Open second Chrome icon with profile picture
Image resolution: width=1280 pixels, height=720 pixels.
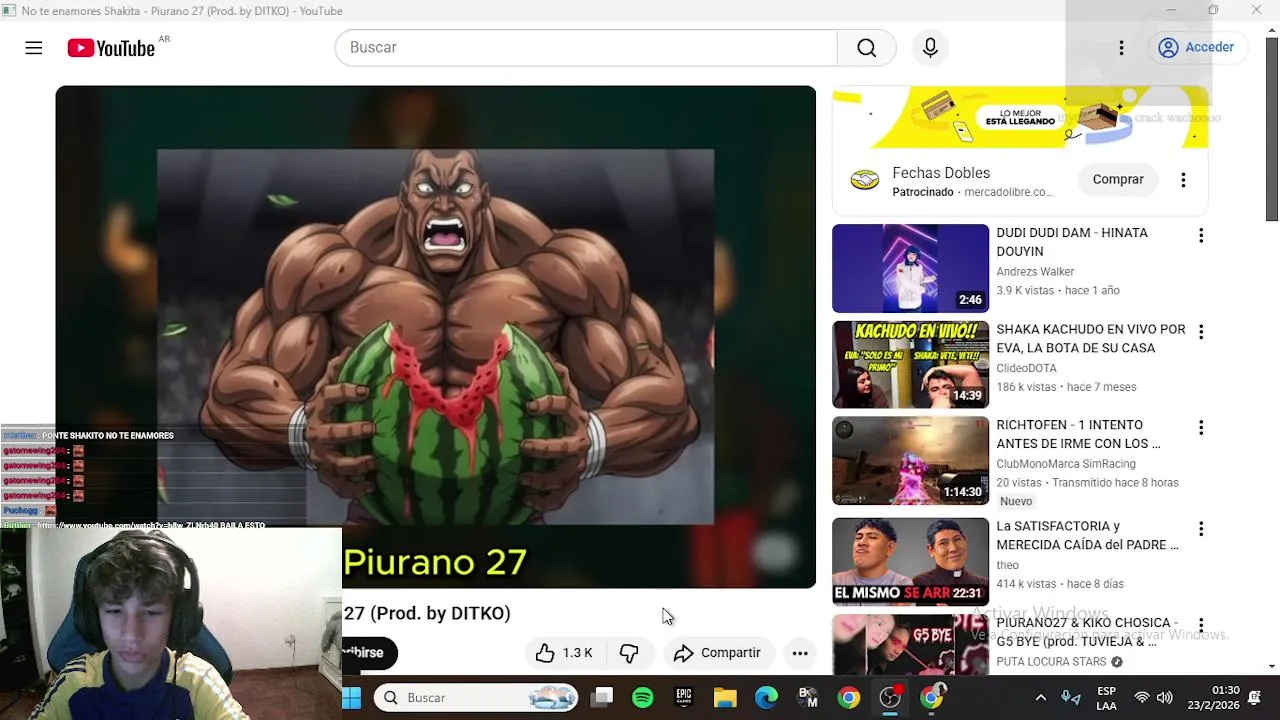(931, 698)
